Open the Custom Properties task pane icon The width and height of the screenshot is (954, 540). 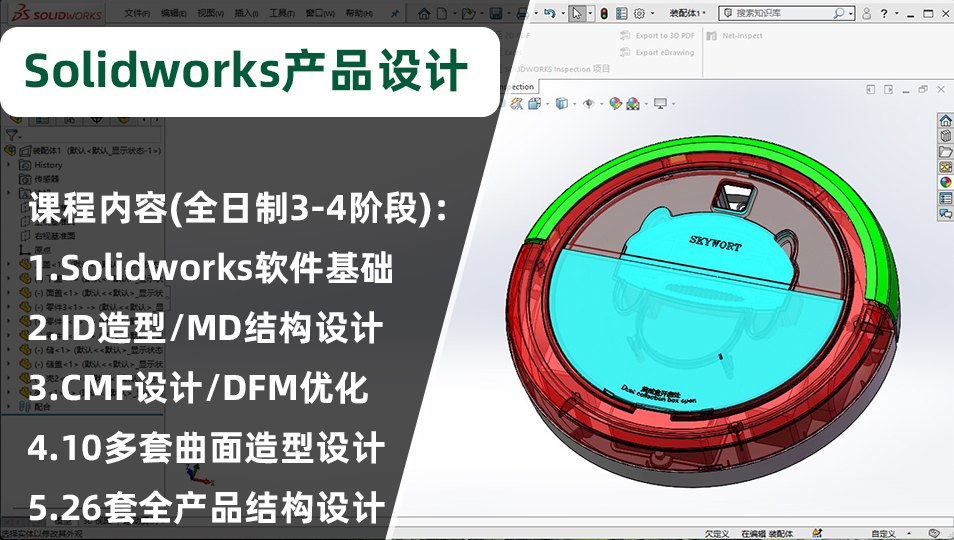click(x=945, y=198)
